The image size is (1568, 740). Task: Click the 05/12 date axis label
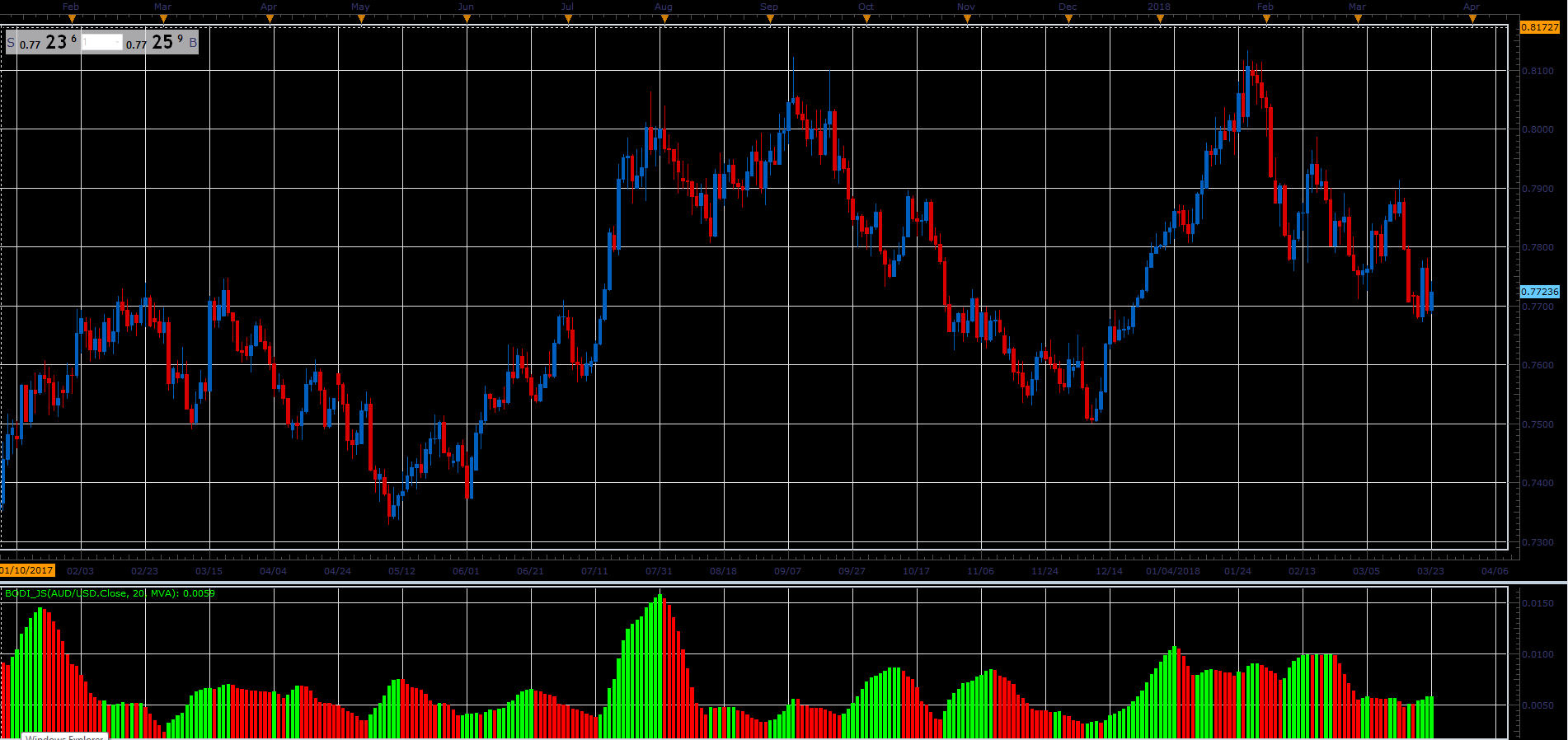coord(401,571)
